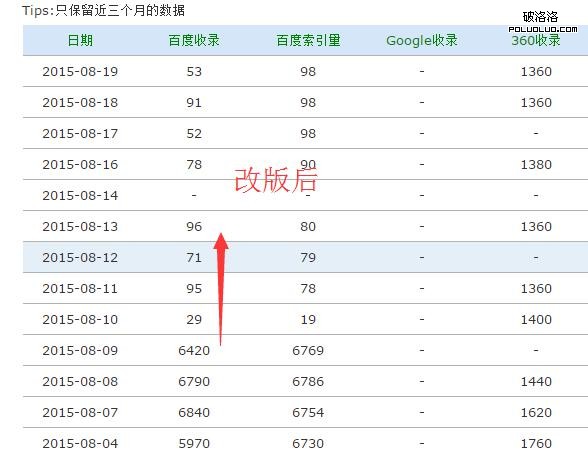
Task: Click index value 79 for 08-12
Action: (x=308, y=257)
